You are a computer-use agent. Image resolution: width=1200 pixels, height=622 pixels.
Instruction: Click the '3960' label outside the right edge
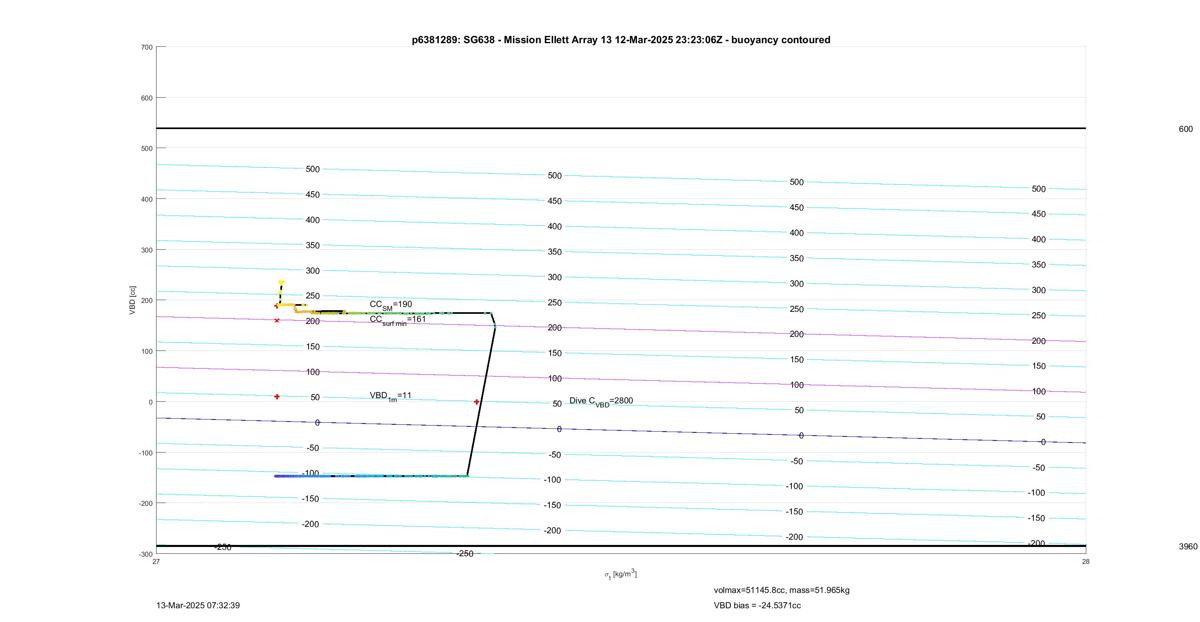click(x=1188, y=547)
